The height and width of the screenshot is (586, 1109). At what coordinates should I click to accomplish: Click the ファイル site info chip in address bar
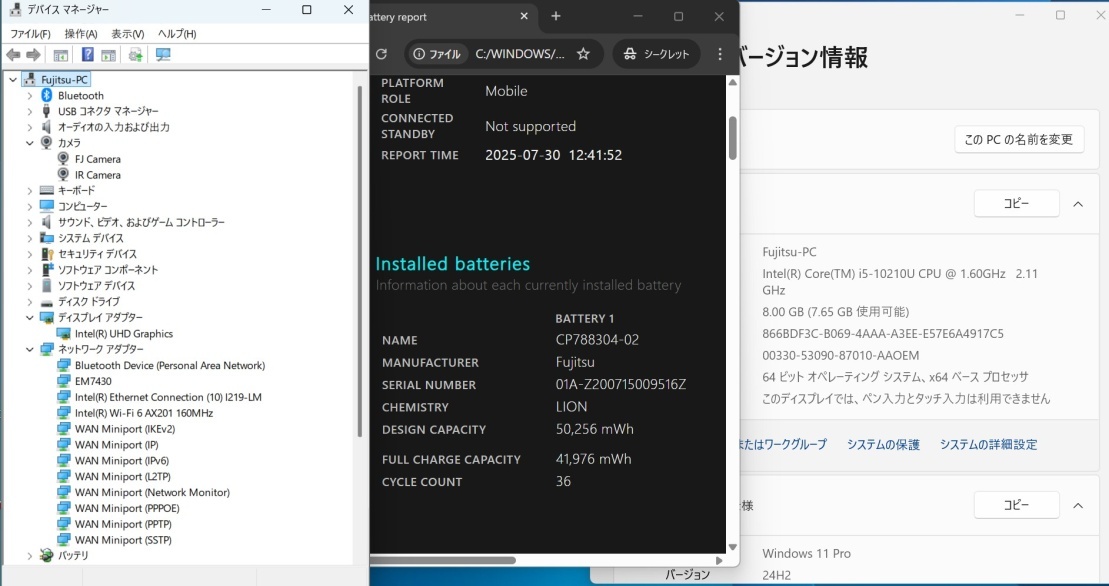click(x=437, y=54)
